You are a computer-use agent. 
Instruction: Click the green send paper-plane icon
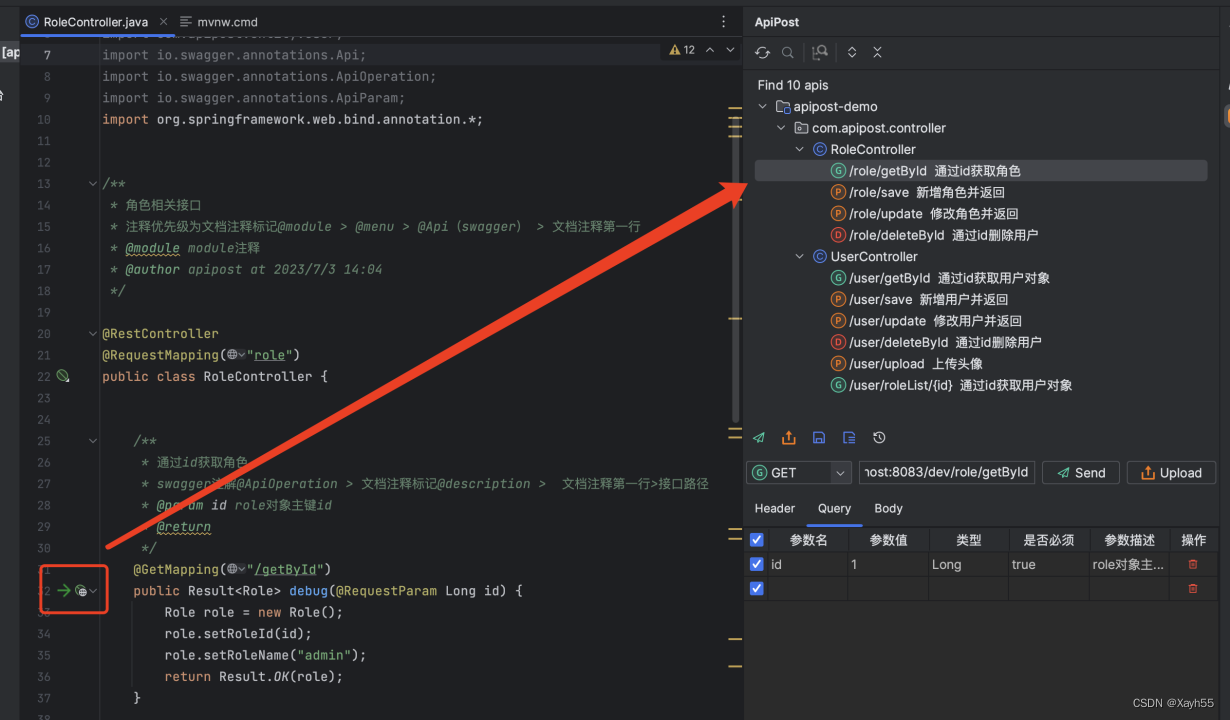pos(758,437)
